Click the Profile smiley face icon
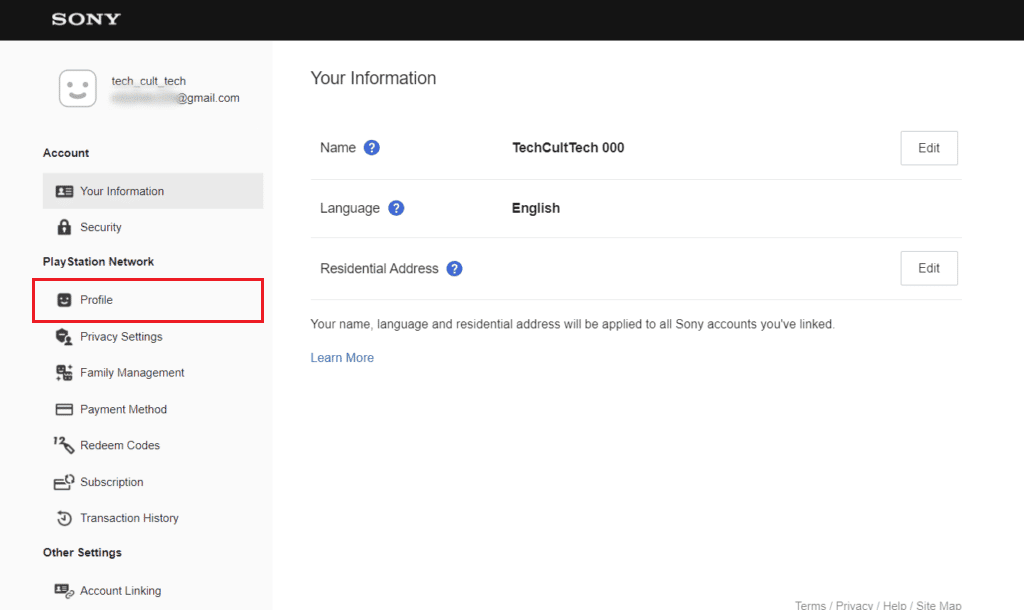This screenshot has height=610, width=1024. [64, 300]
